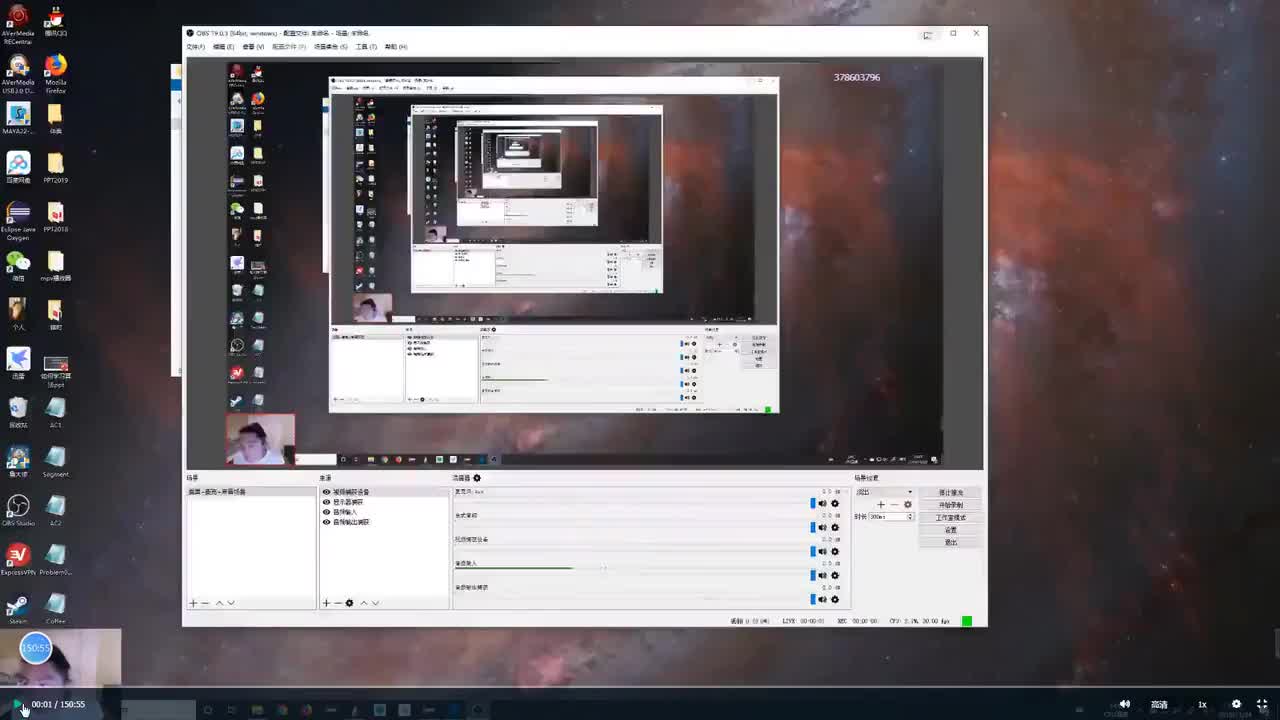The width and height of the screenshot is (1280, 720).
Task: Select the ExpressVPN desktop icon
Action: pos(18,560)
